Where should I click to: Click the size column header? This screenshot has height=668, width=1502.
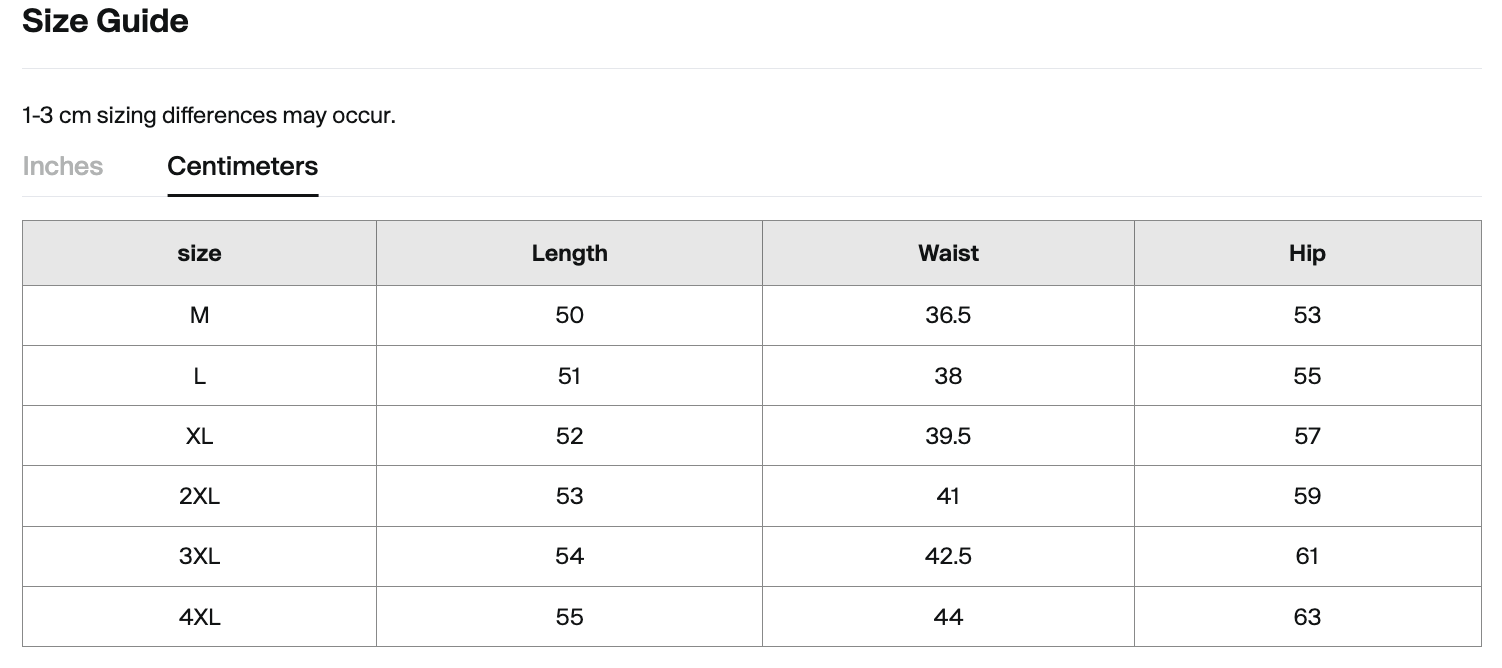coord(199,254)
